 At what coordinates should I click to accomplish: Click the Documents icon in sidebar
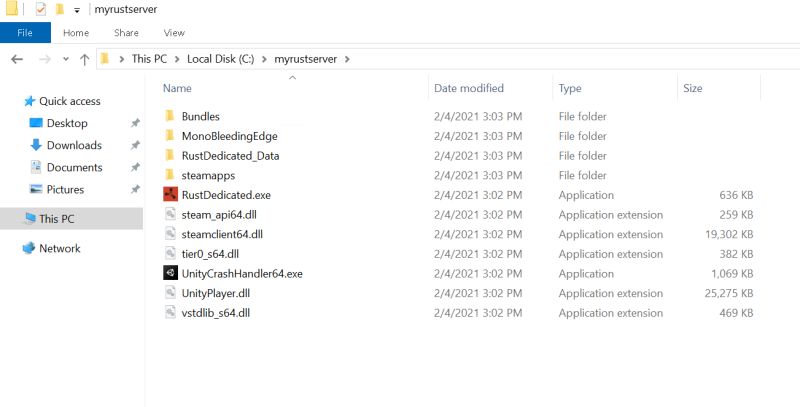click(36, 167)
